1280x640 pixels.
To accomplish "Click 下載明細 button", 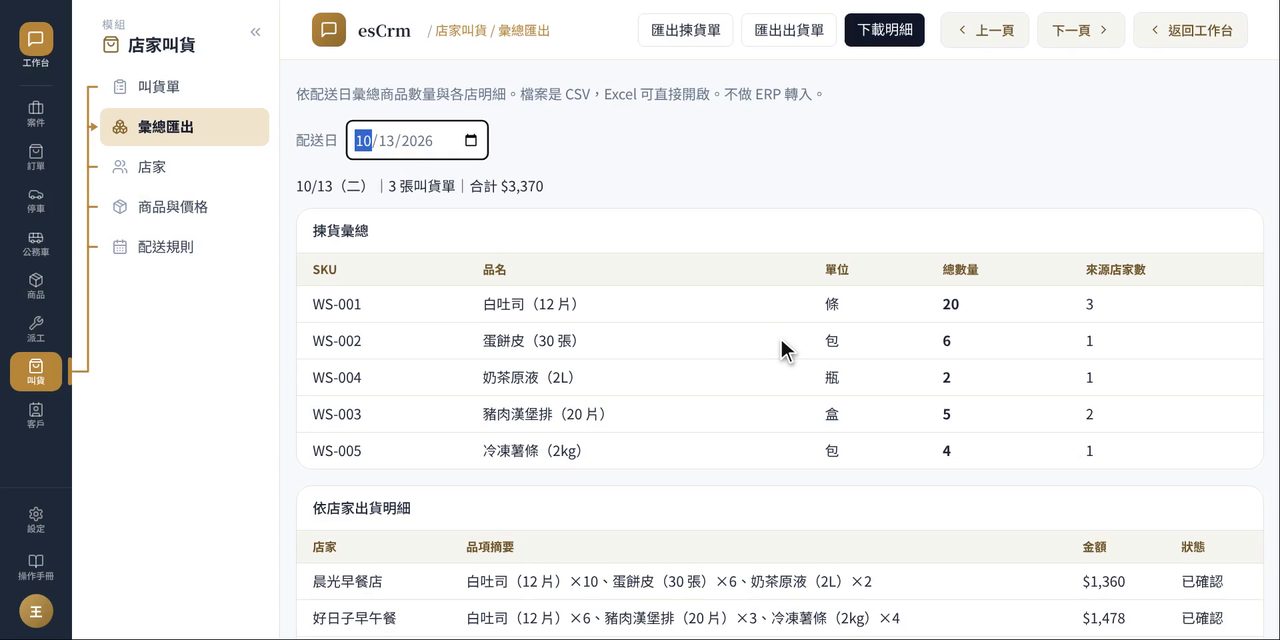I will pyautogui.click(x=885, y=30).
